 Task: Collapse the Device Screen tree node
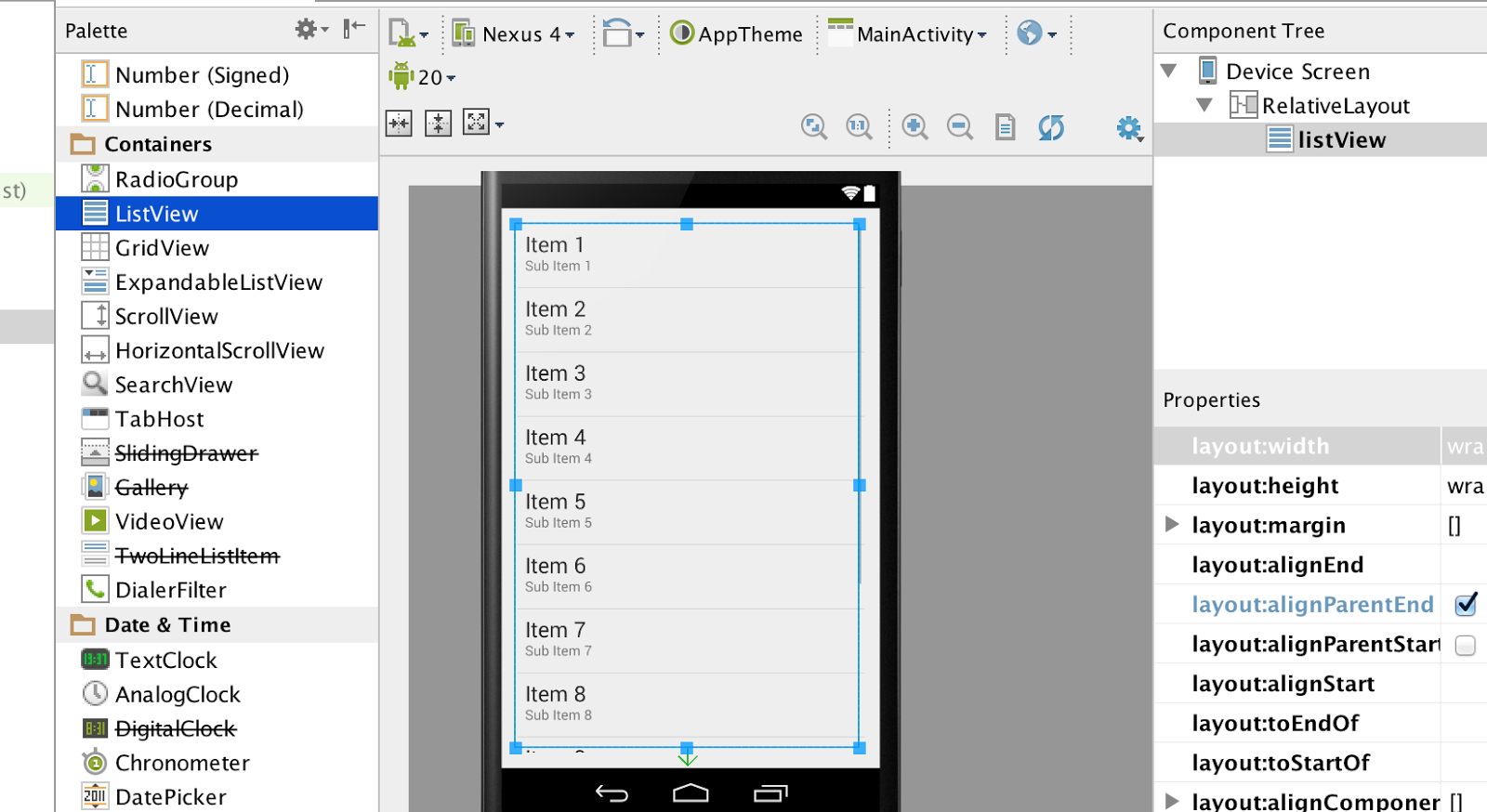tap(1169, 71)
